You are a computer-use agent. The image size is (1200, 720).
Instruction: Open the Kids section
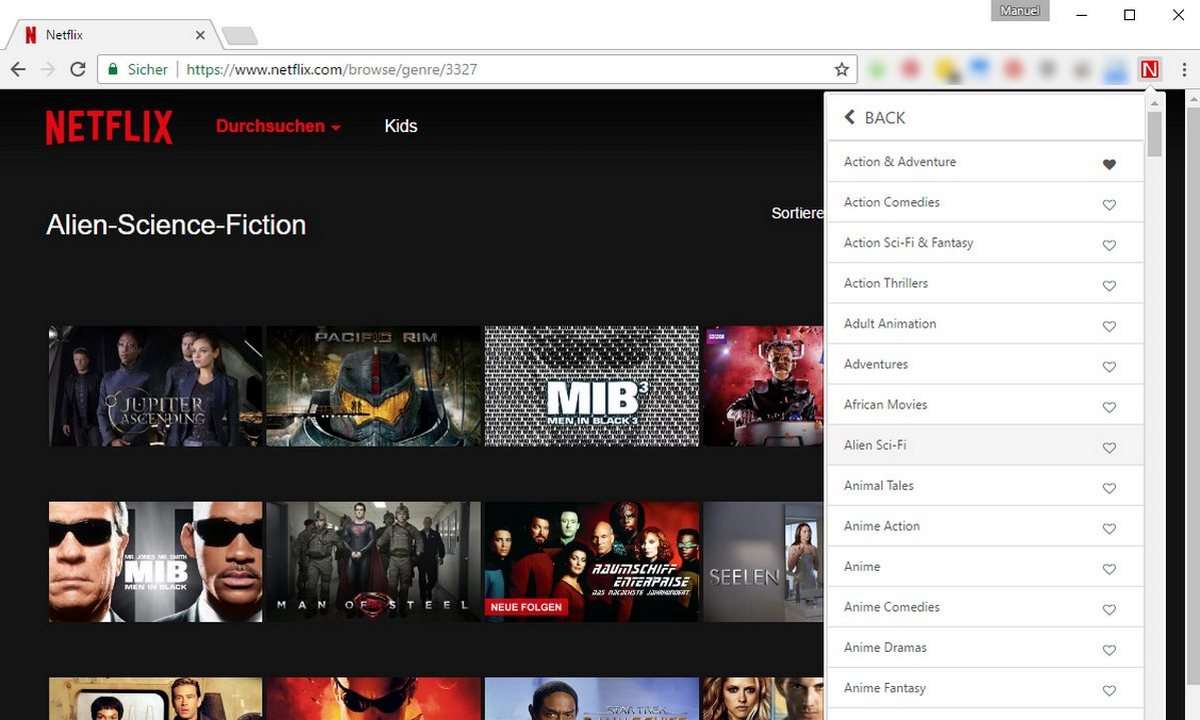[401, 126]
